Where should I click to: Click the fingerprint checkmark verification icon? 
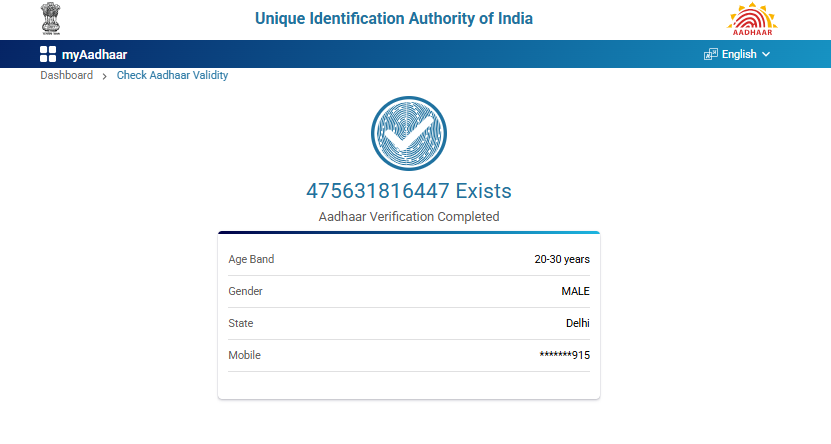(408, 135)
